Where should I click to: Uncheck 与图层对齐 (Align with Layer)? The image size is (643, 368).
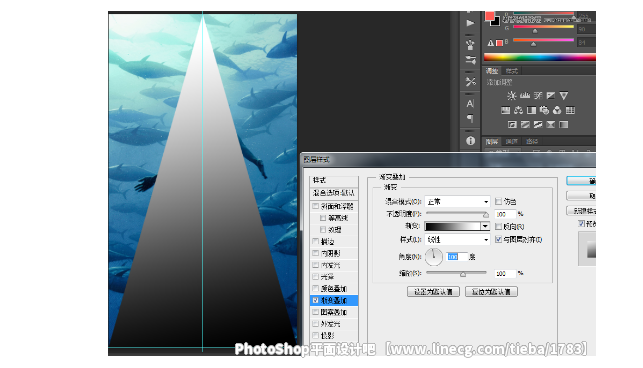(x=498, y=239)
